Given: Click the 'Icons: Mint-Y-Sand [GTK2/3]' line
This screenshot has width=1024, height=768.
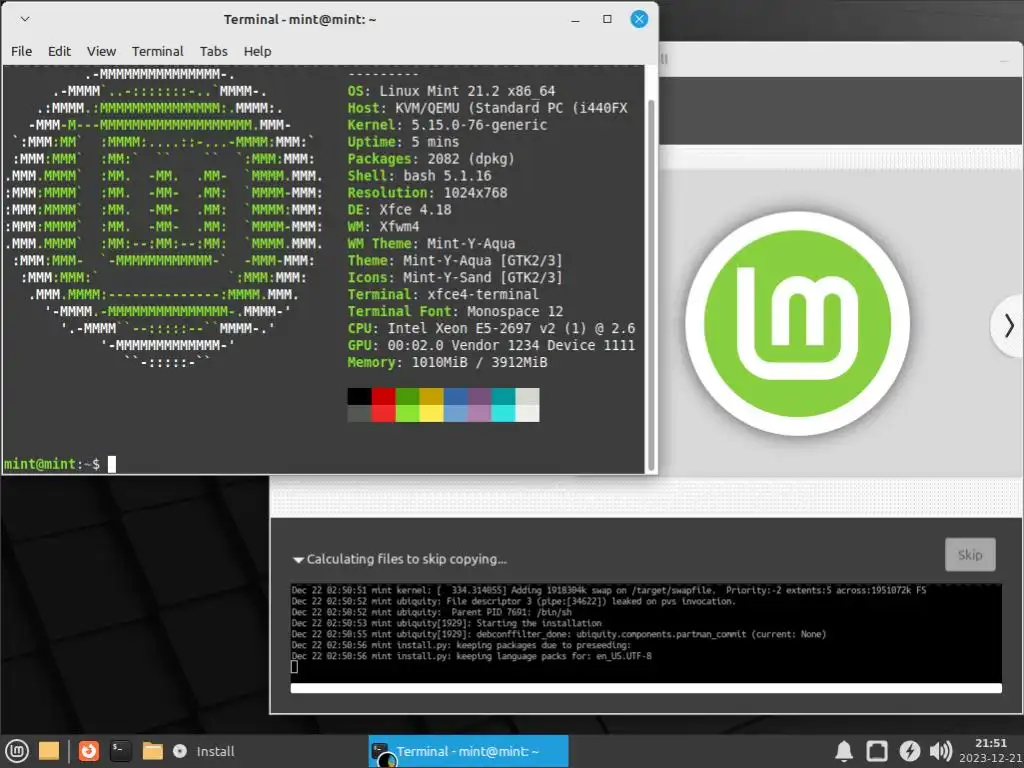Looking at the screenshot, I should tap(455, 278).
